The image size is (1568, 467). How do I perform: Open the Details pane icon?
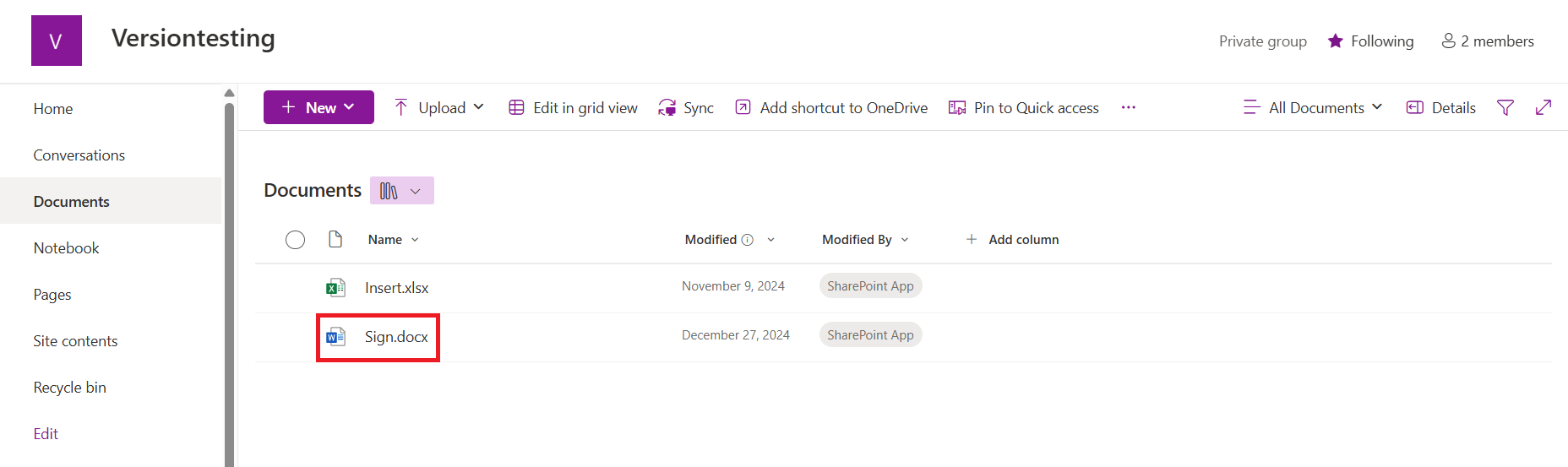point(1415,107)
